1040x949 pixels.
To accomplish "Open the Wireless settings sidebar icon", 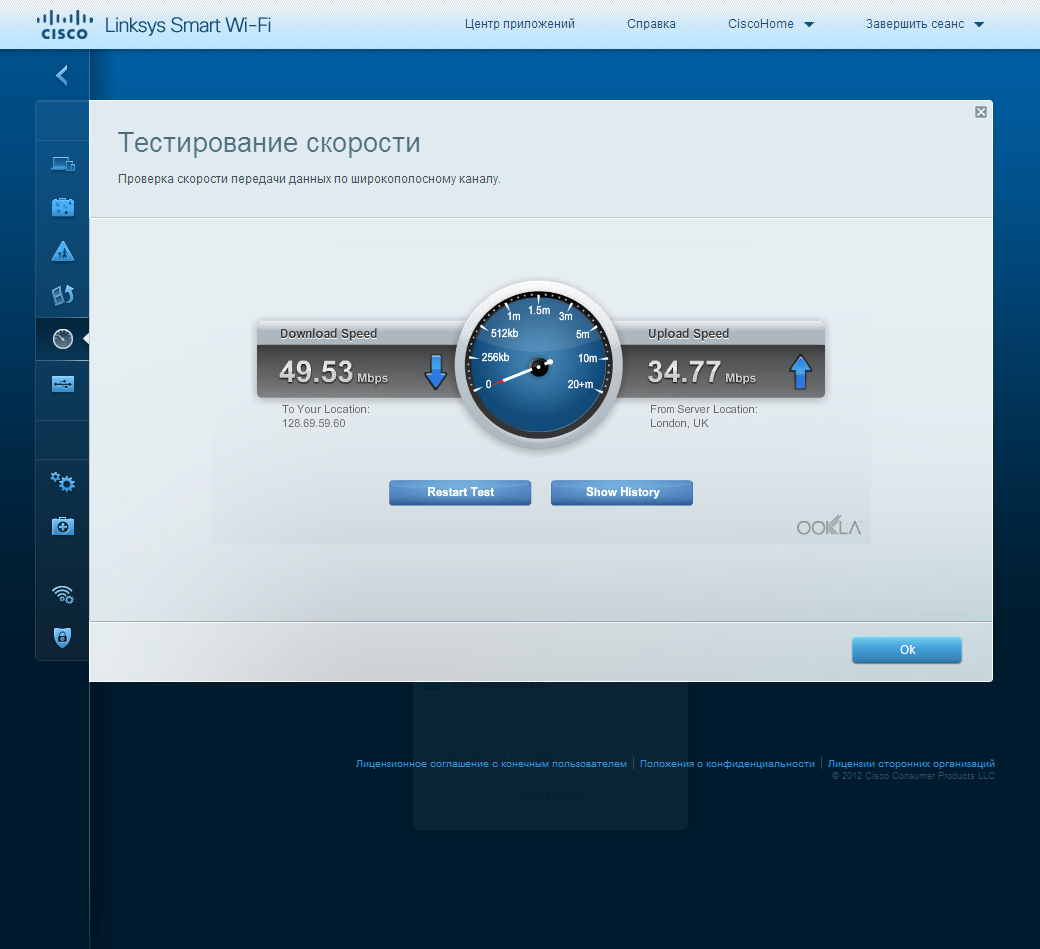I will pos(63,594).
